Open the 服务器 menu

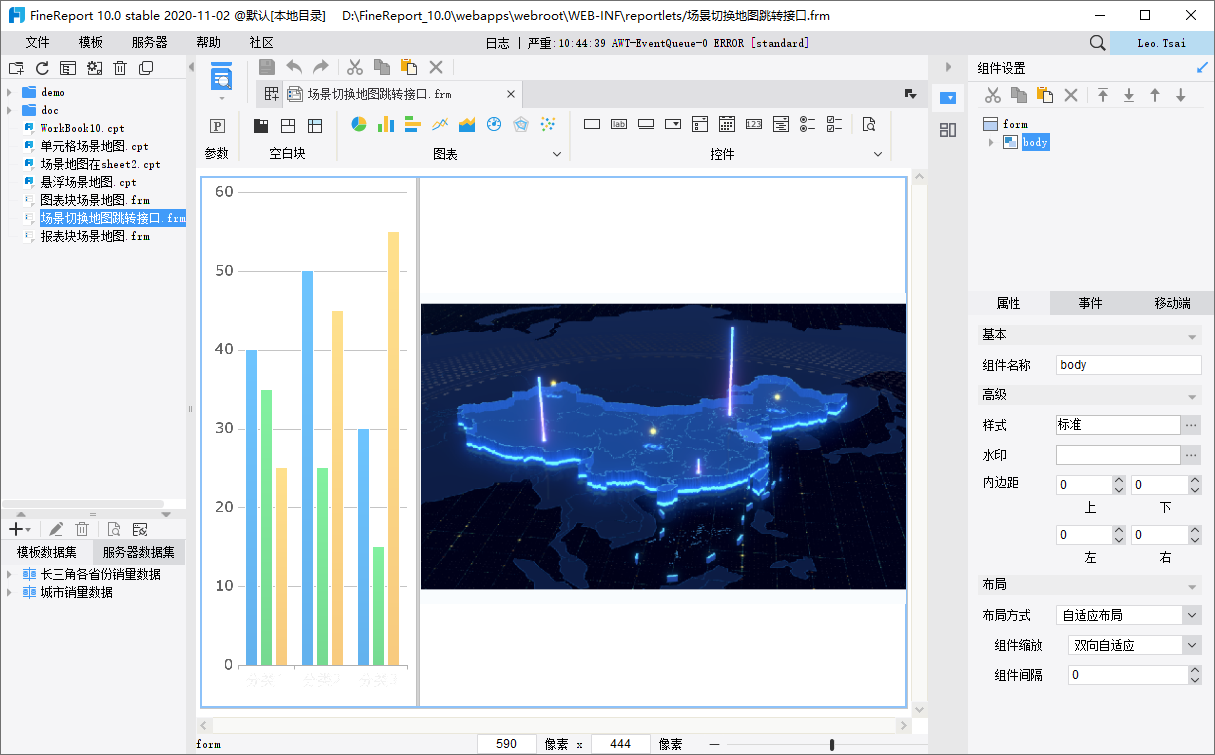click(x=149, y=43)
